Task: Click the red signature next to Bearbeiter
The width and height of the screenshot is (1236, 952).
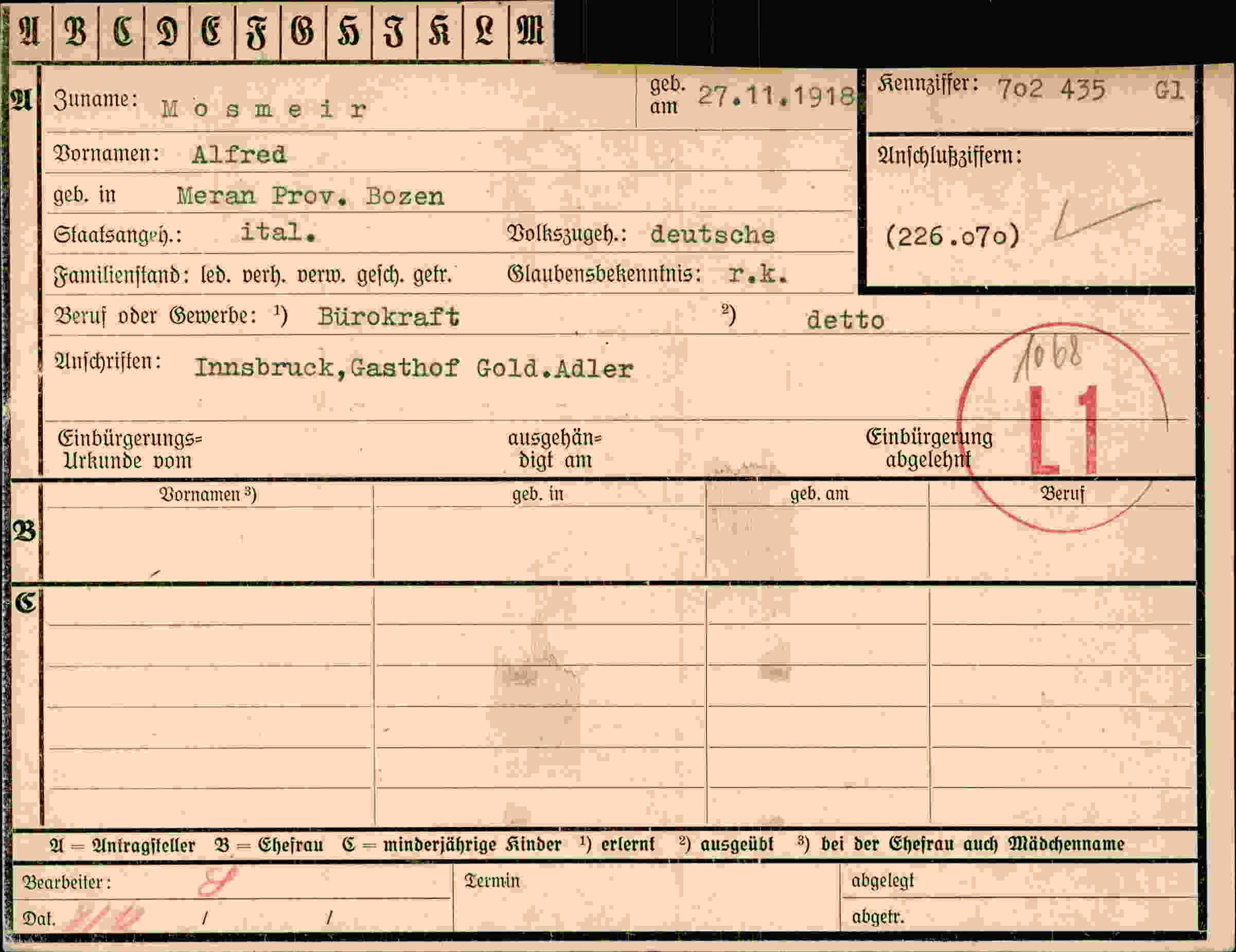Action: coord(217,881)
